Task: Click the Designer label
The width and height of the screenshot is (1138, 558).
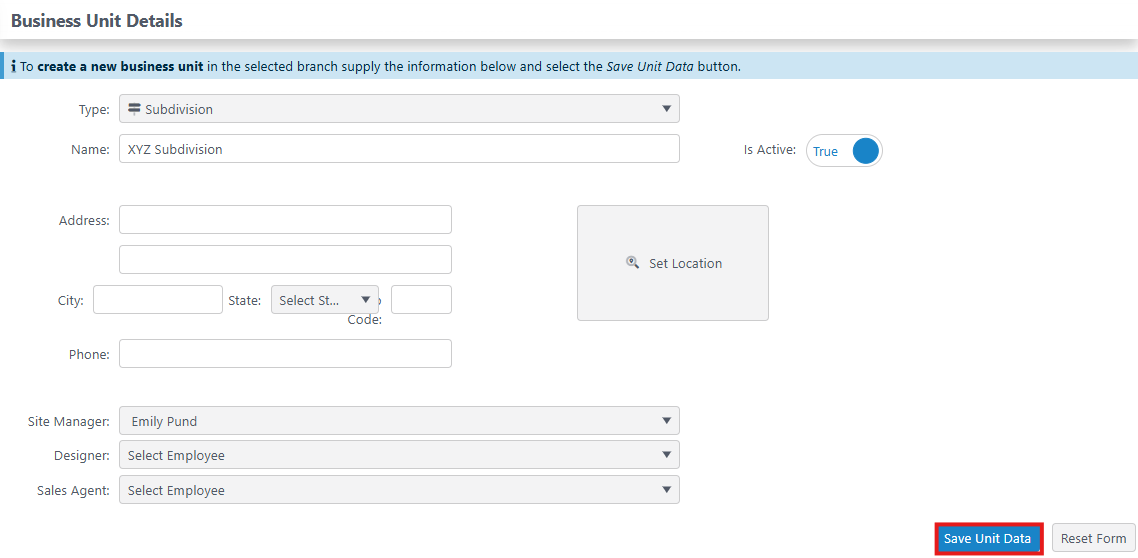Action: (x=81, y=456)
